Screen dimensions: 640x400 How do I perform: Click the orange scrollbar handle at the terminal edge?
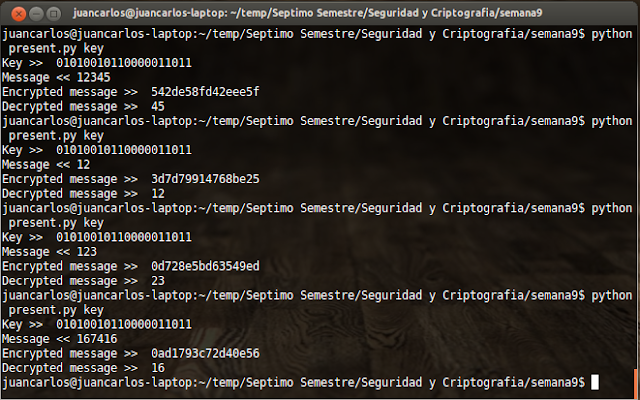(x=635, y=384)
